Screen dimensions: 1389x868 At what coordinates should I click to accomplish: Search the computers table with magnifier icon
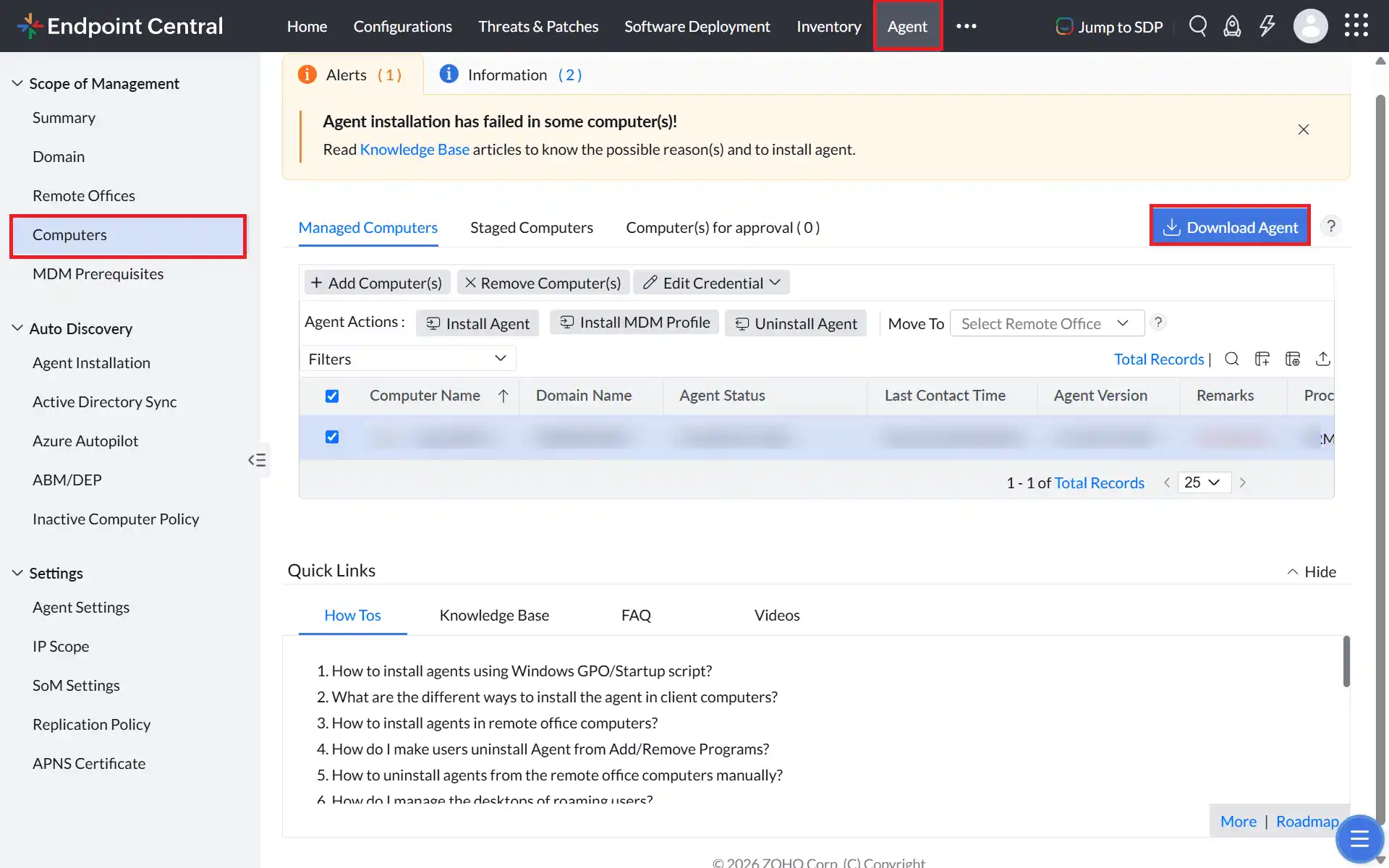point(1232,359)
